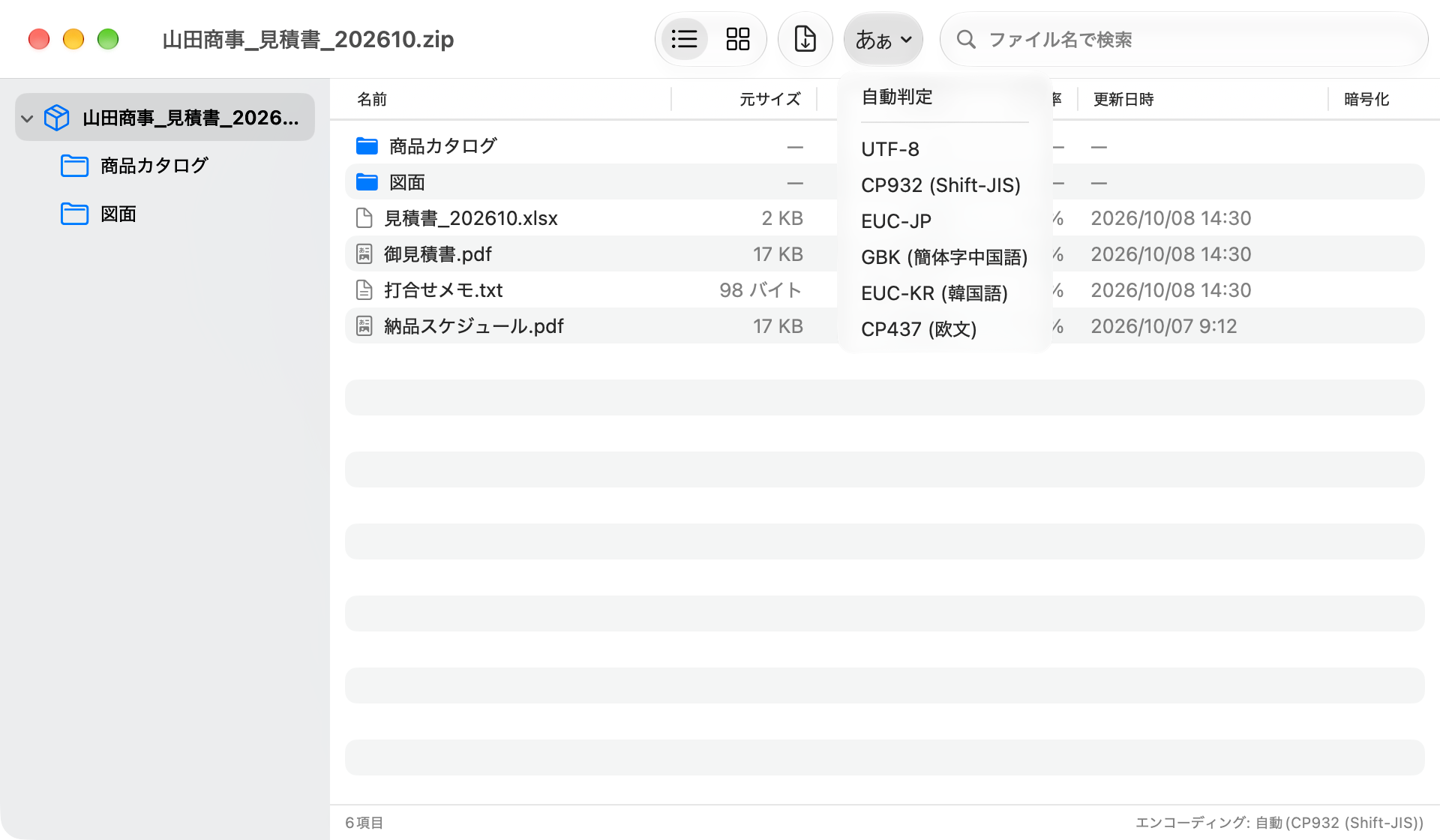Click the red close window button
1440x840 pixels.
39,39
